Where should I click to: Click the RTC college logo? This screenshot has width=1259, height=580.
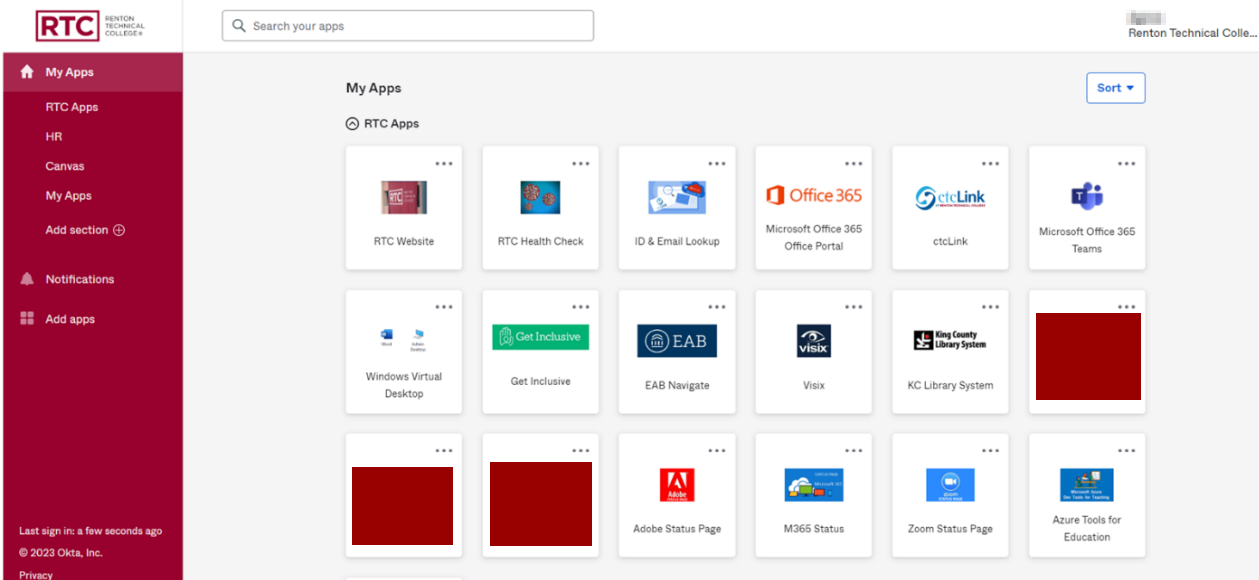click(x=91, y=26)
